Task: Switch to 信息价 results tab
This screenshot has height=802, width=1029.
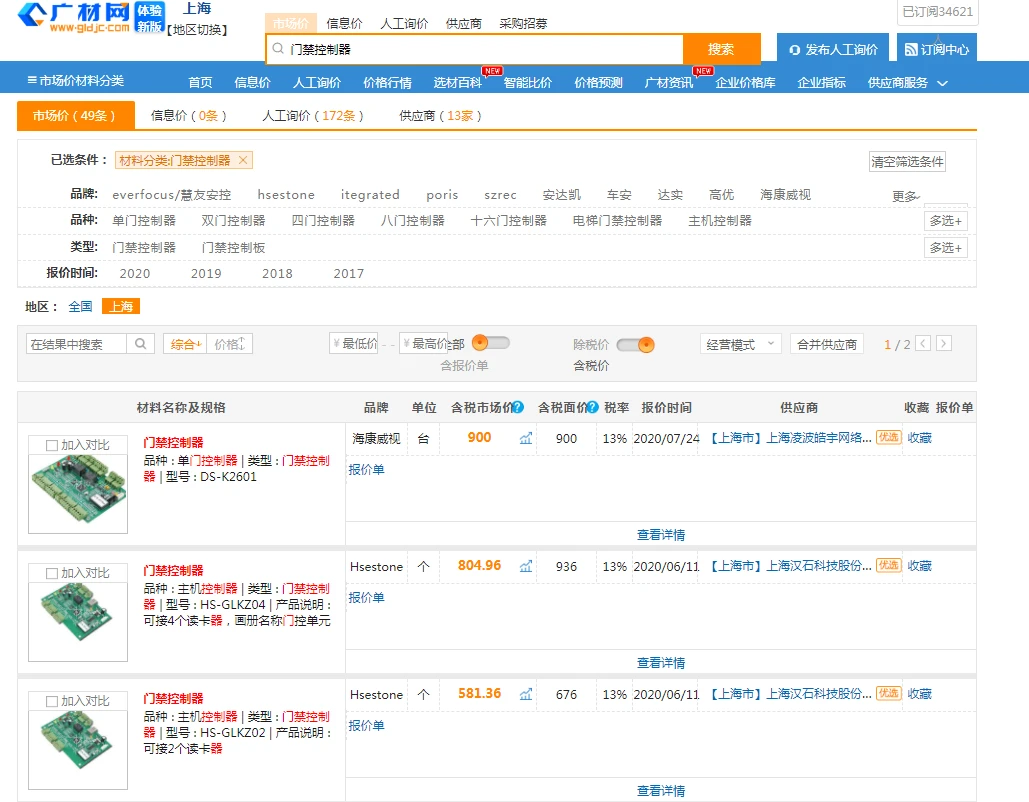Action: point(188,116)
